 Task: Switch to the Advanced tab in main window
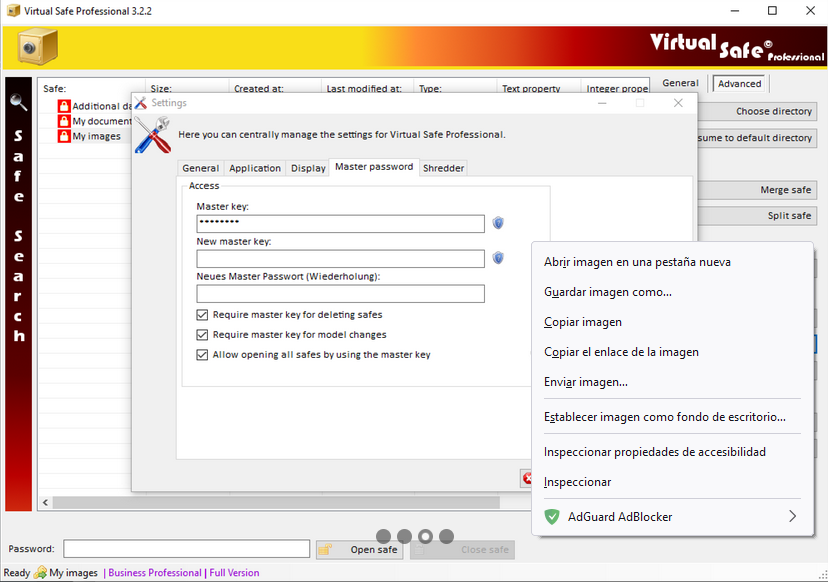pyautogui.click(x=740, y=83)
